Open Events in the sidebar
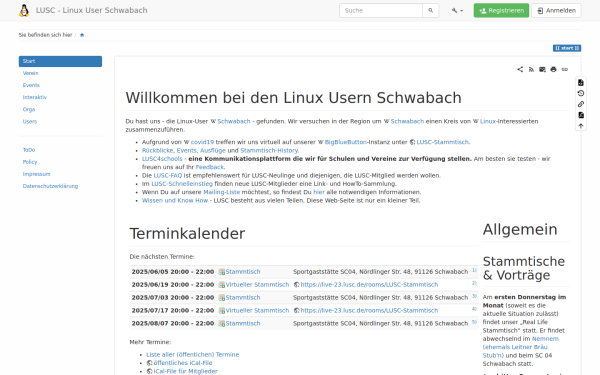The height and width of the screenshot is (375, 600). point(31,85)
